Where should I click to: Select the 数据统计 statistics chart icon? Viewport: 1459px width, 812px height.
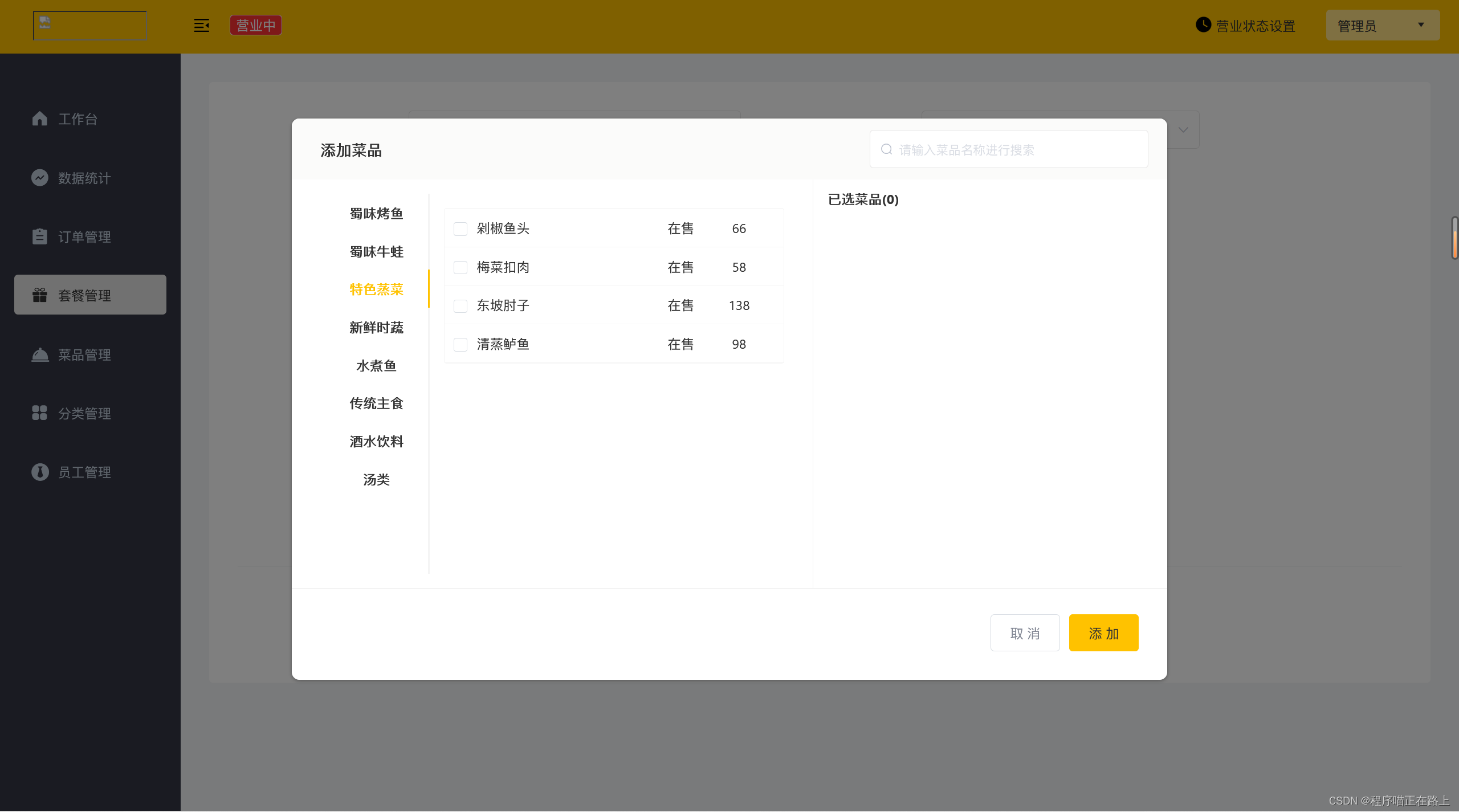[x=39, y=177]
